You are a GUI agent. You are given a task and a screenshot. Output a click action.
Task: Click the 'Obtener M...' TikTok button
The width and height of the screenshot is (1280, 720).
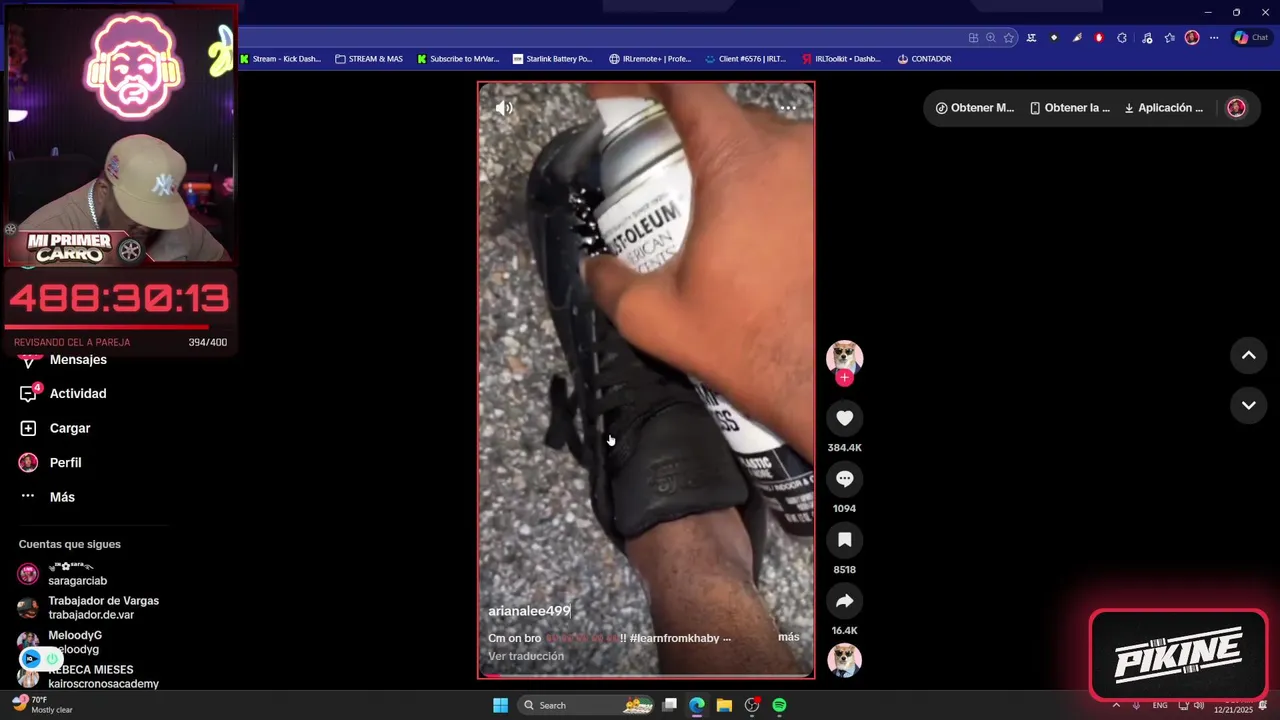[x=975, y=108]
